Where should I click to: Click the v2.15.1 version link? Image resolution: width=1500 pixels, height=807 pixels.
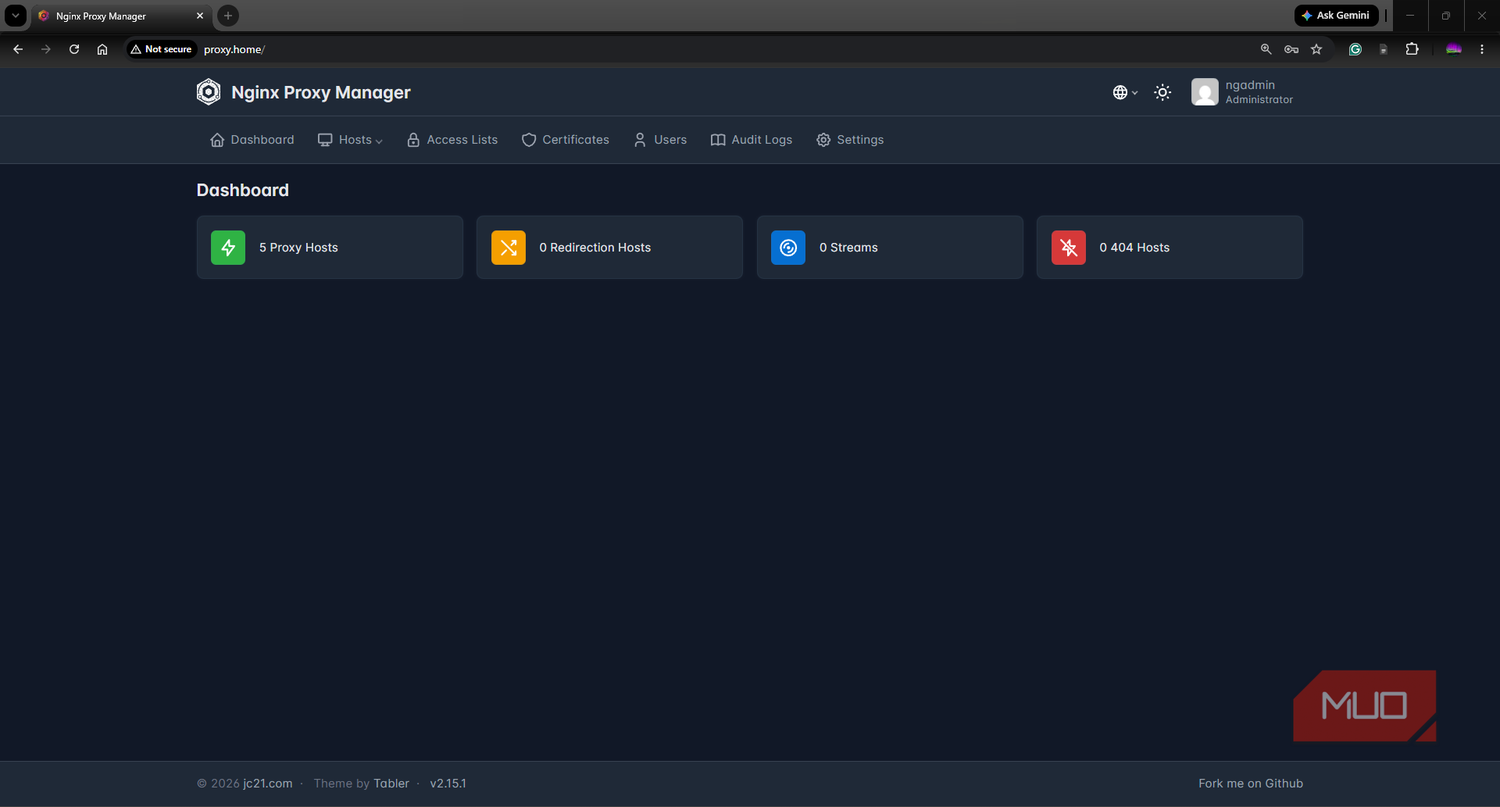click(x=448, y=783)
